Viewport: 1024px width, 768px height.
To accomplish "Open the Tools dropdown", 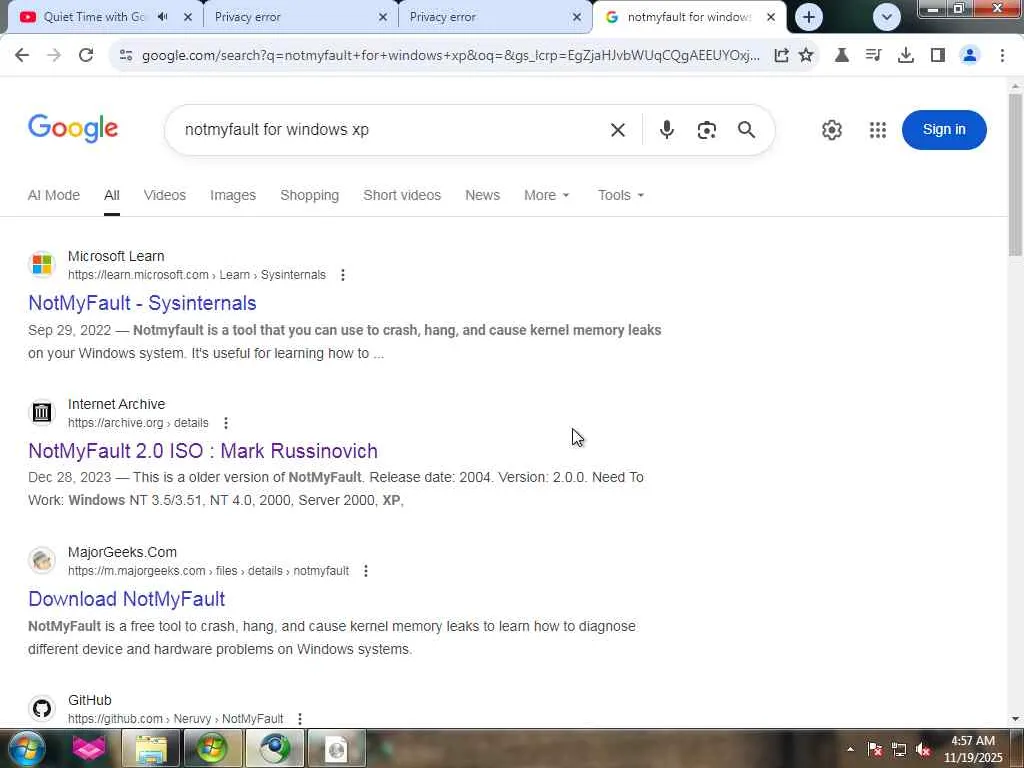I will (620, 195).
